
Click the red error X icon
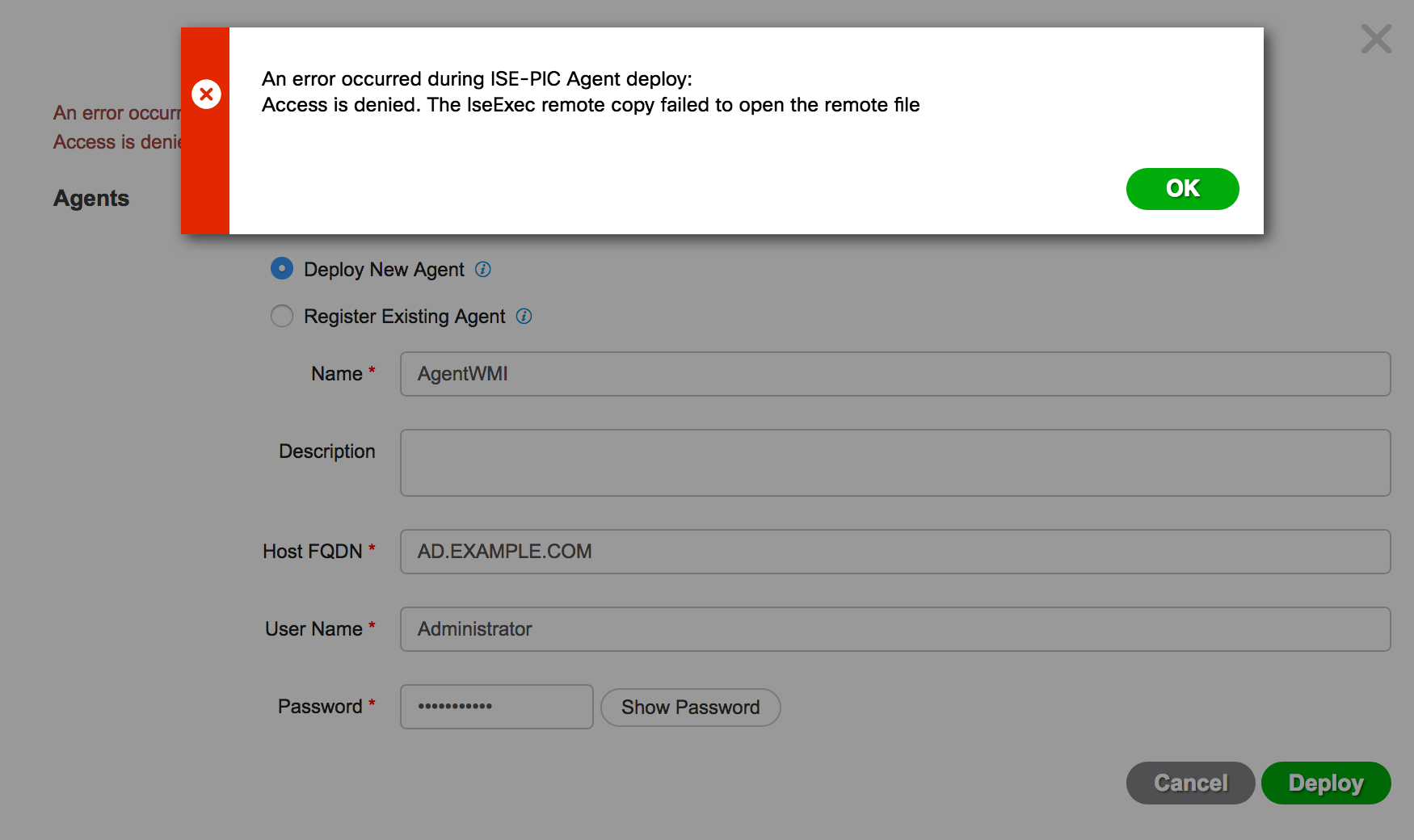(x=206, y=94)
